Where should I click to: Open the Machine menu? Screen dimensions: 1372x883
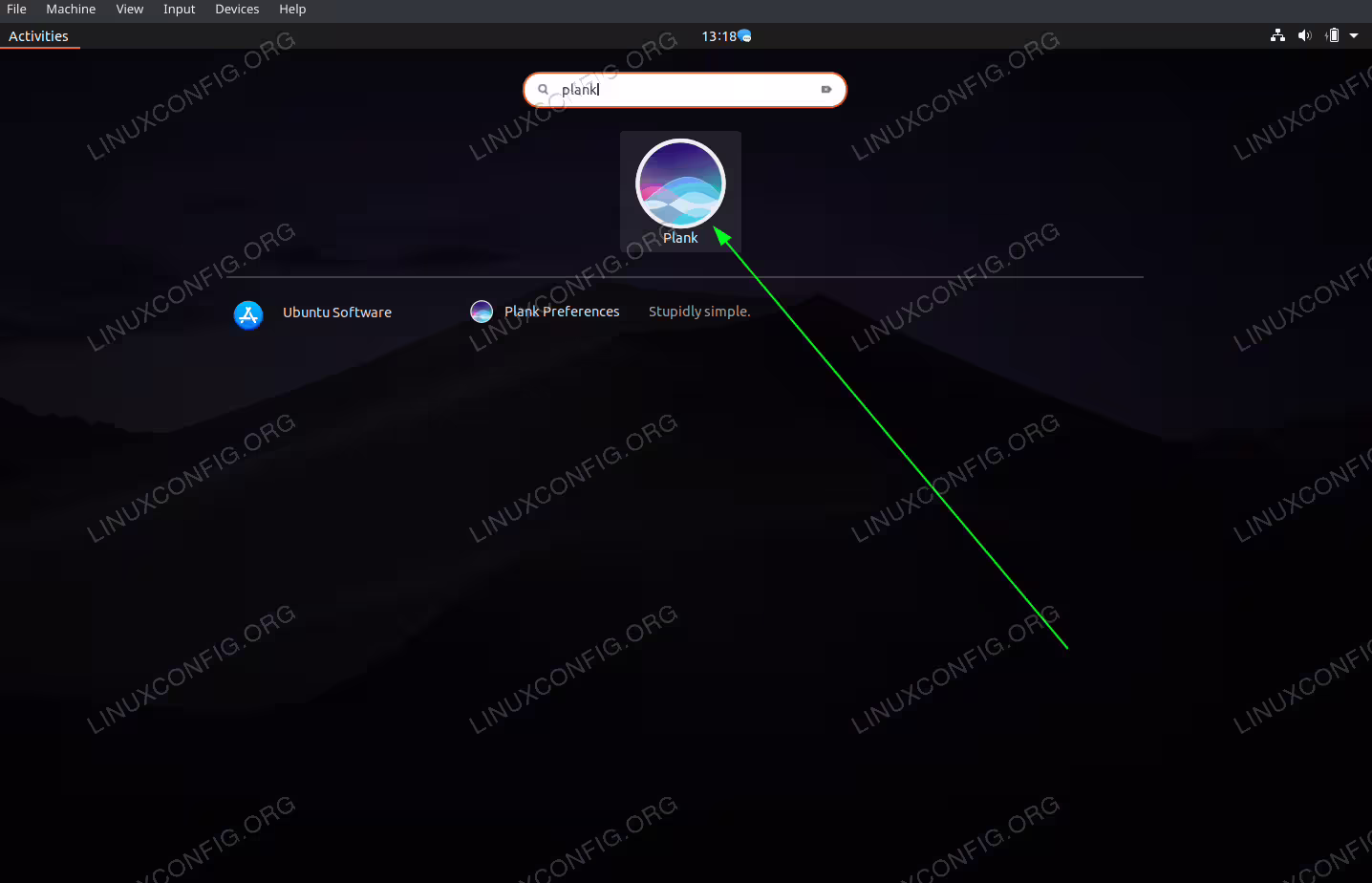click(x=71, y=10)
